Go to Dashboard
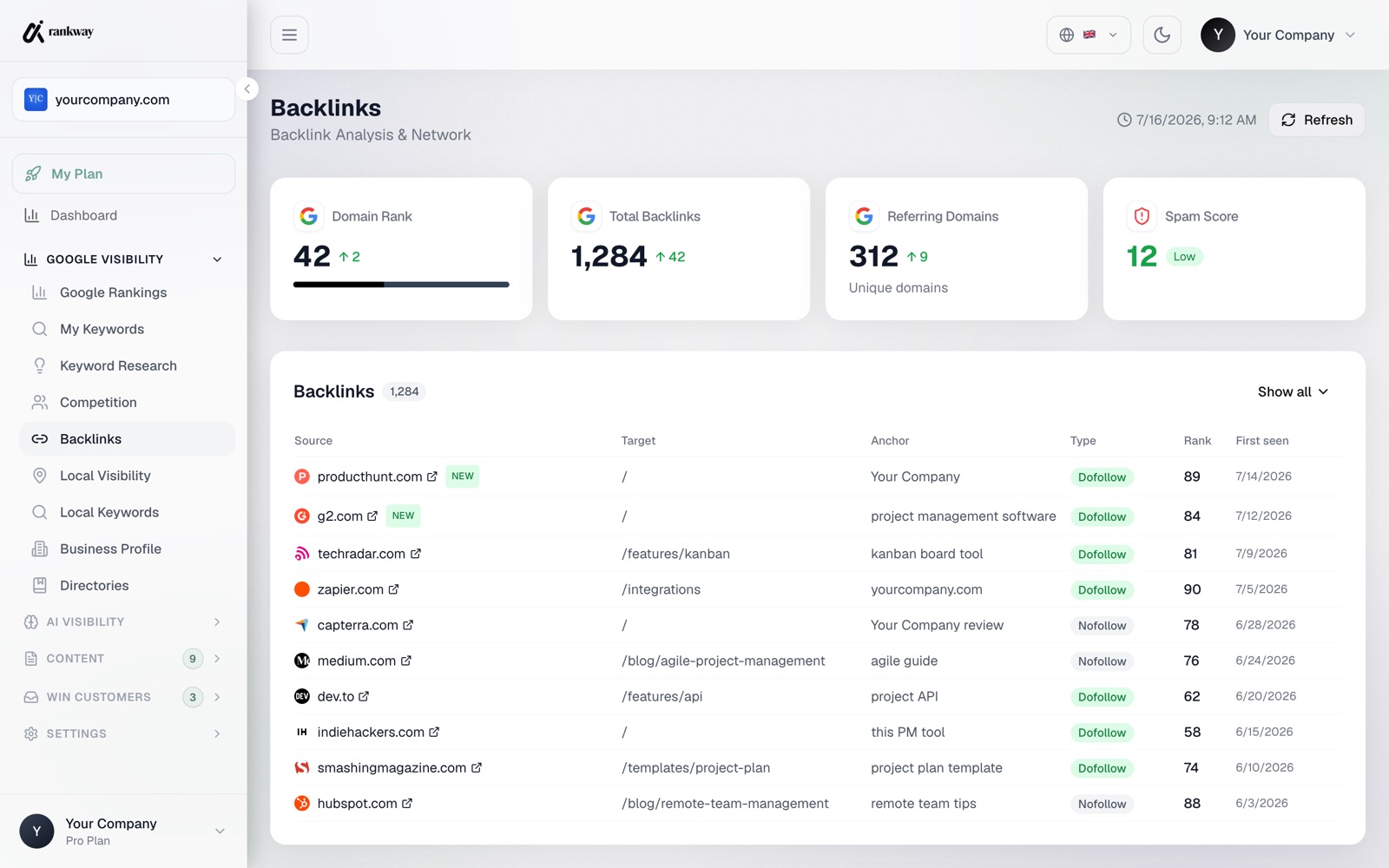The width and height of the screenshot is (1389, 868). 83,215
